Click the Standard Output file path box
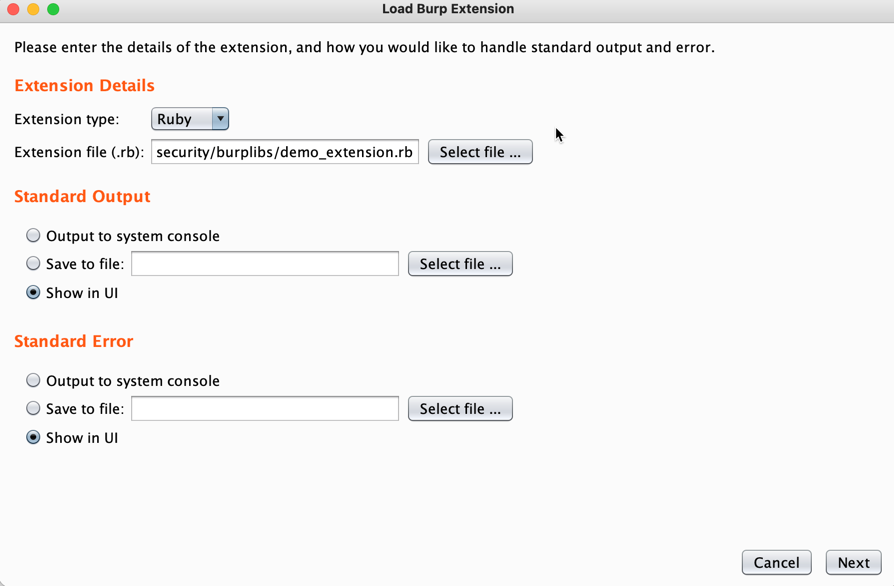Image resolution: width=894 pixels, height=586 pixels. pos(264,263)
